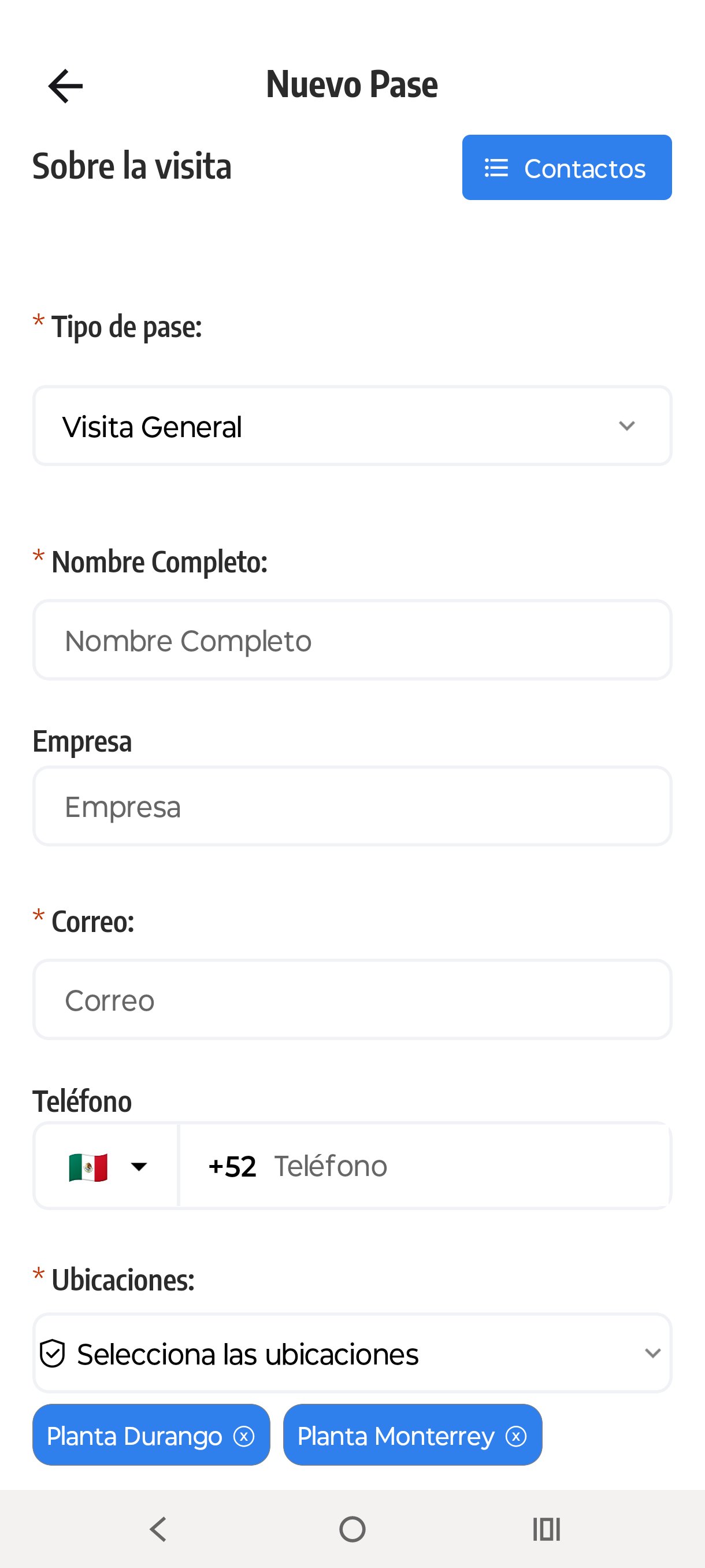
Task: Tap the black caret beside the flag
Action: coord(139,1166)
